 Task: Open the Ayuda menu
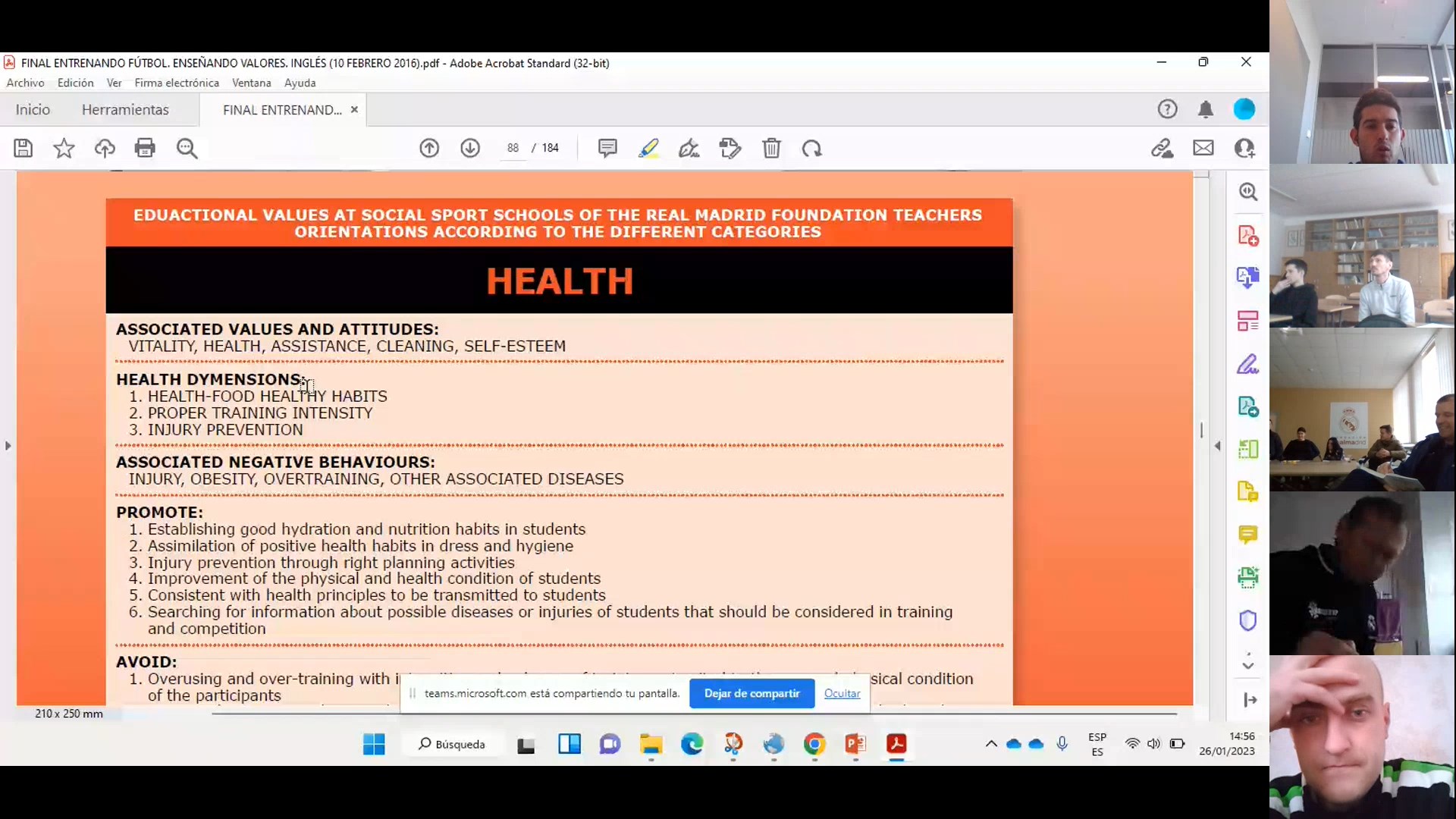point(300,83)
